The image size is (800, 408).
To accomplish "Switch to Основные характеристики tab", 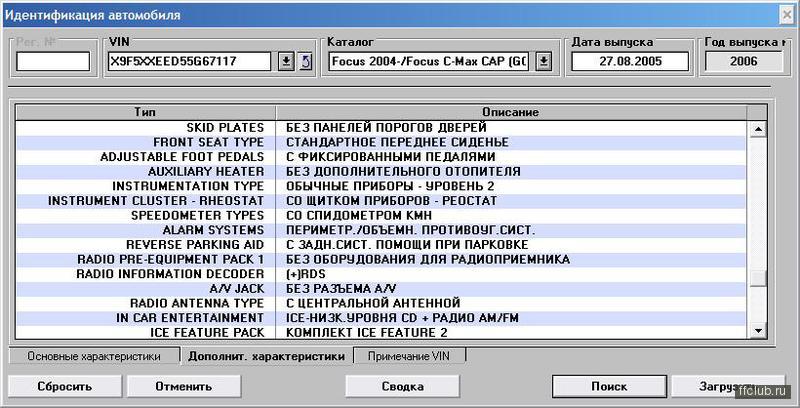I will [x=94, y=356].
